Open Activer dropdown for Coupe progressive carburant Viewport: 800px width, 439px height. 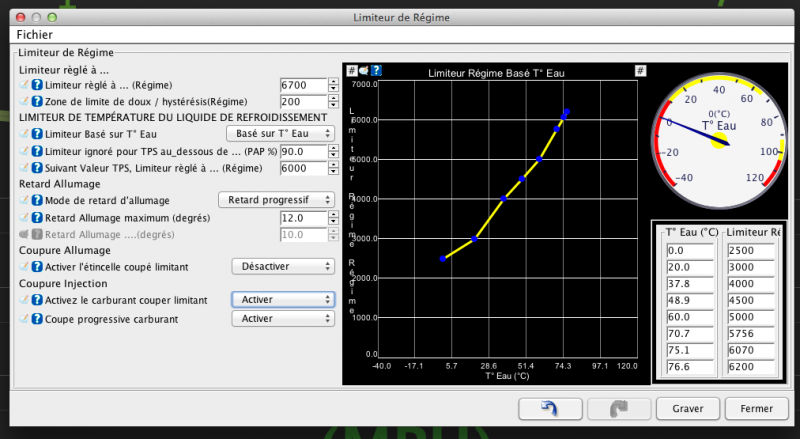[x=283, y=319]
